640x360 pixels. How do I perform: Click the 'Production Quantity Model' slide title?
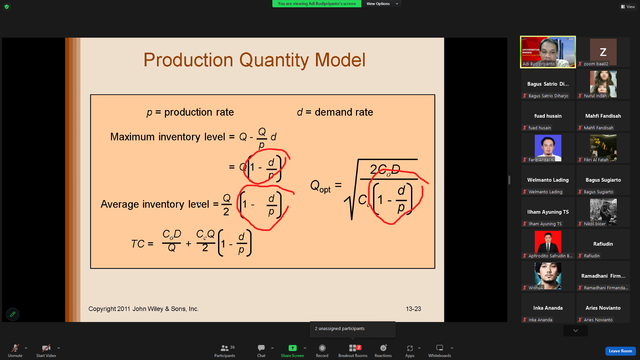pyautogui.click(x=254, y=60)
